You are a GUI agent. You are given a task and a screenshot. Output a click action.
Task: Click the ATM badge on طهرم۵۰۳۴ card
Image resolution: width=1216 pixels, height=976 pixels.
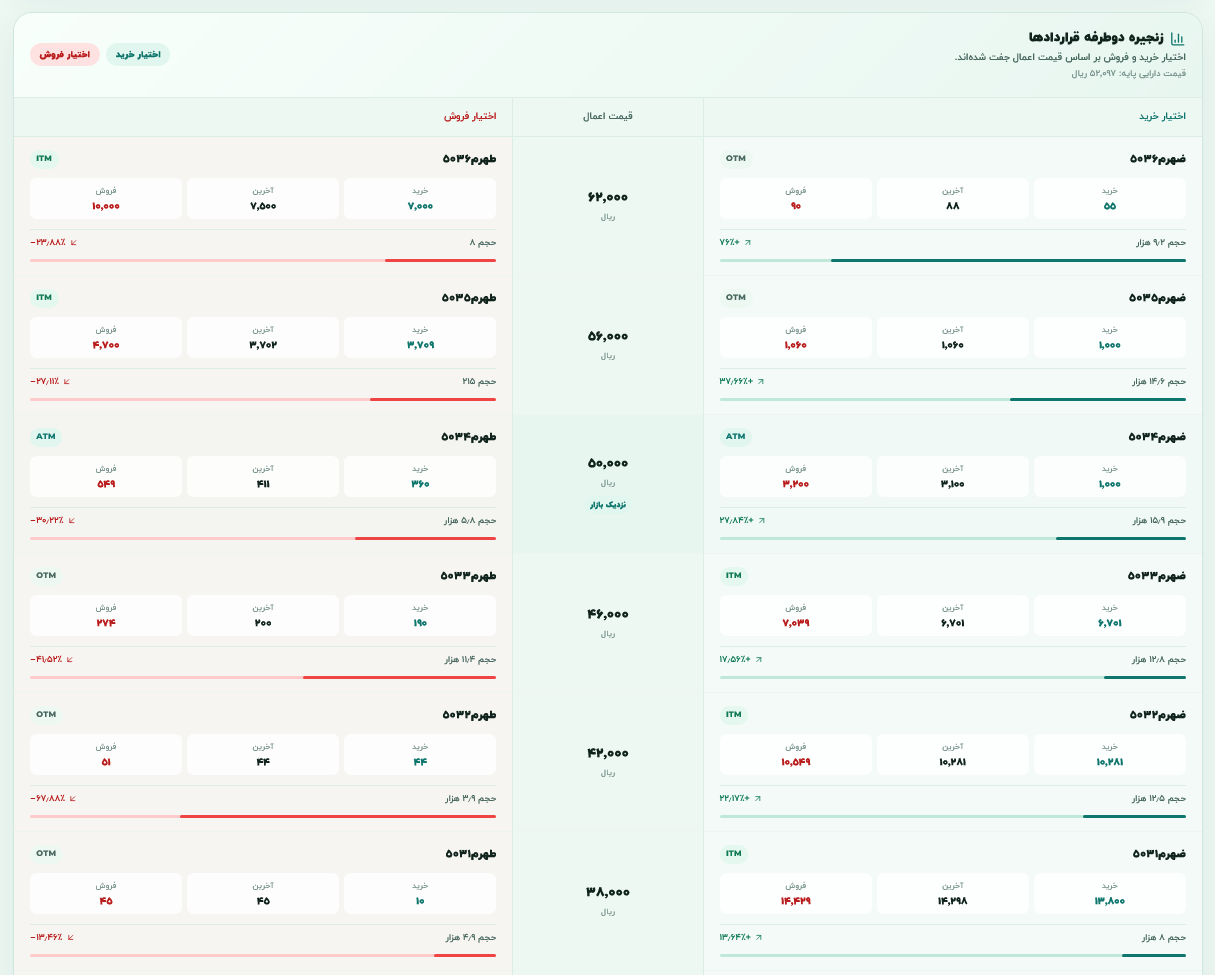(46, 436)
